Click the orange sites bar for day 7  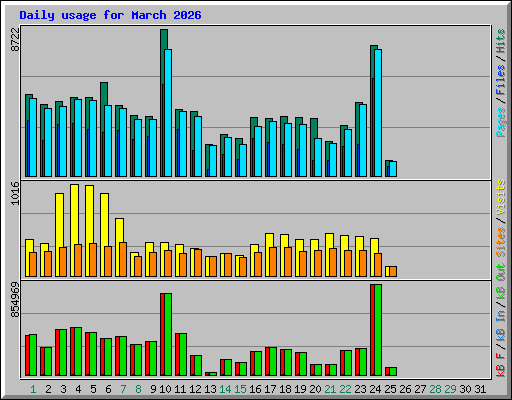point(123,259)
